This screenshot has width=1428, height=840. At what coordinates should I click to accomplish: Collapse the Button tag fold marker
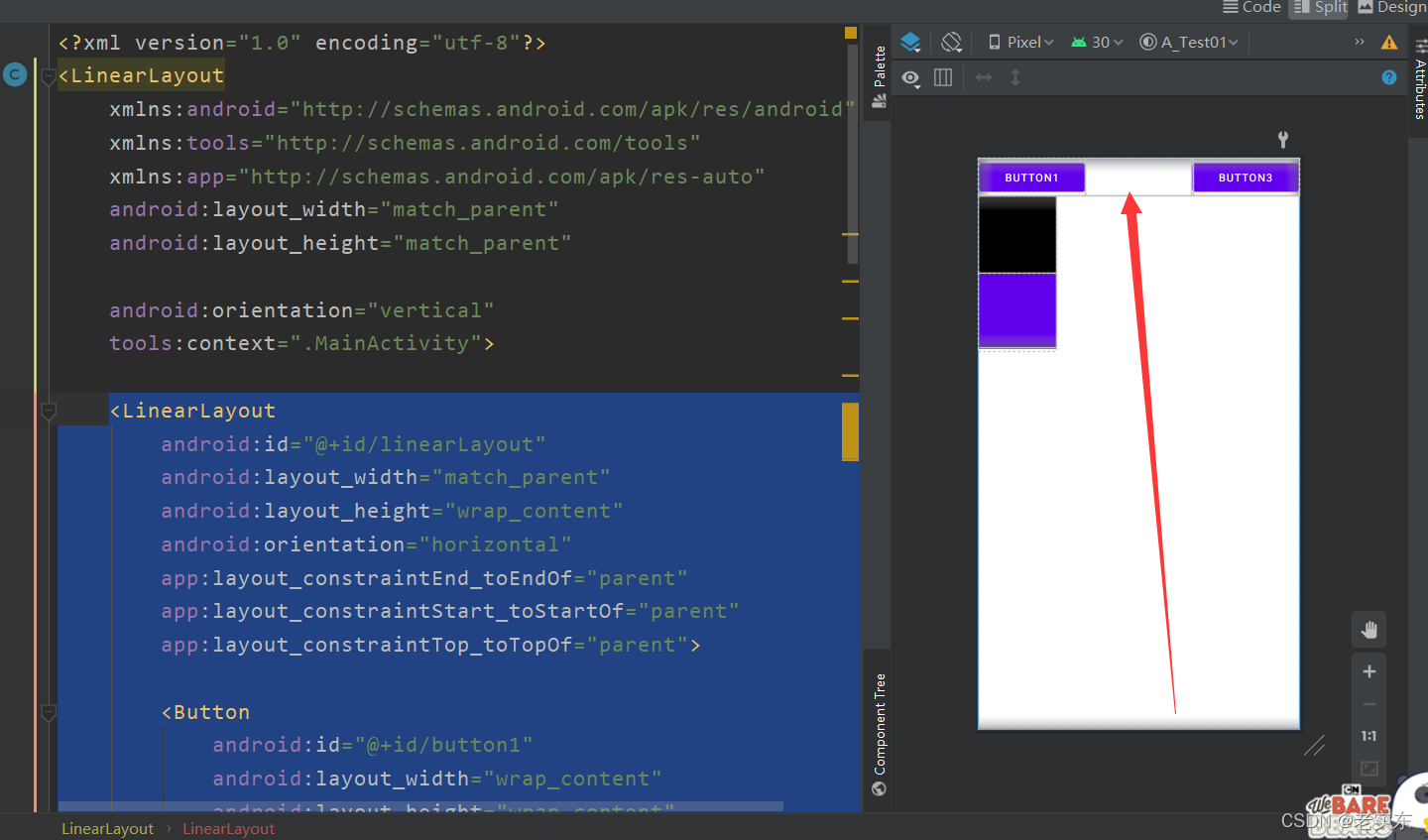click(49, 712)
